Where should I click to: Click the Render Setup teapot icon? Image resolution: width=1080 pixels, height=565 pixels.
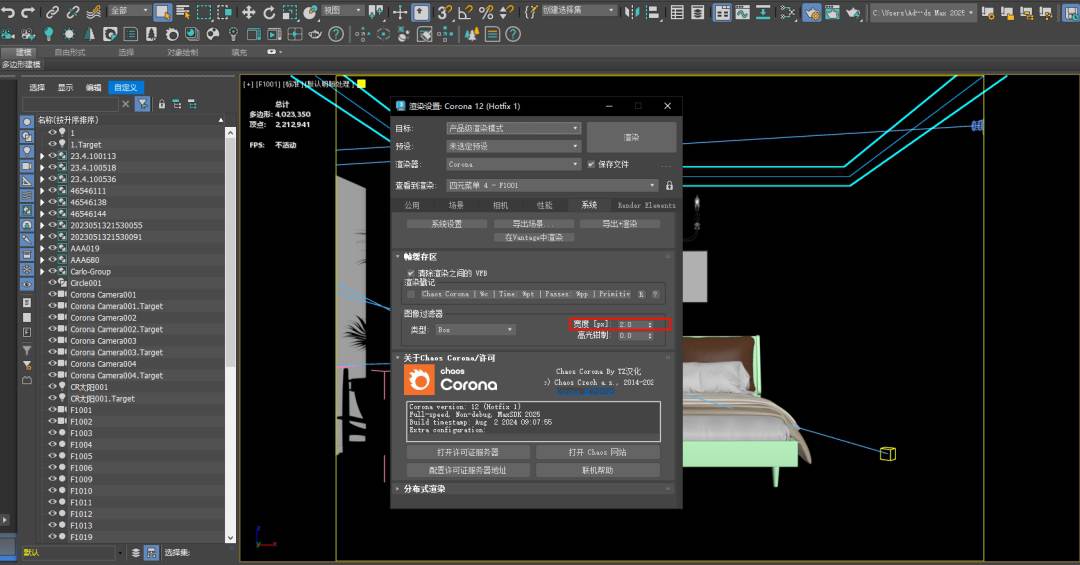pos(812,12)
